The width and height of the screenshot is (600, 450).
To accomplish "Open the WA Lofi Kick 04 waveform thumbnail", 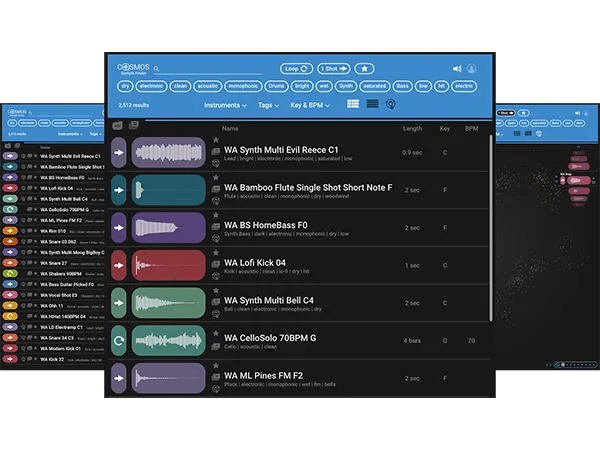I will [x=168, y=265].
